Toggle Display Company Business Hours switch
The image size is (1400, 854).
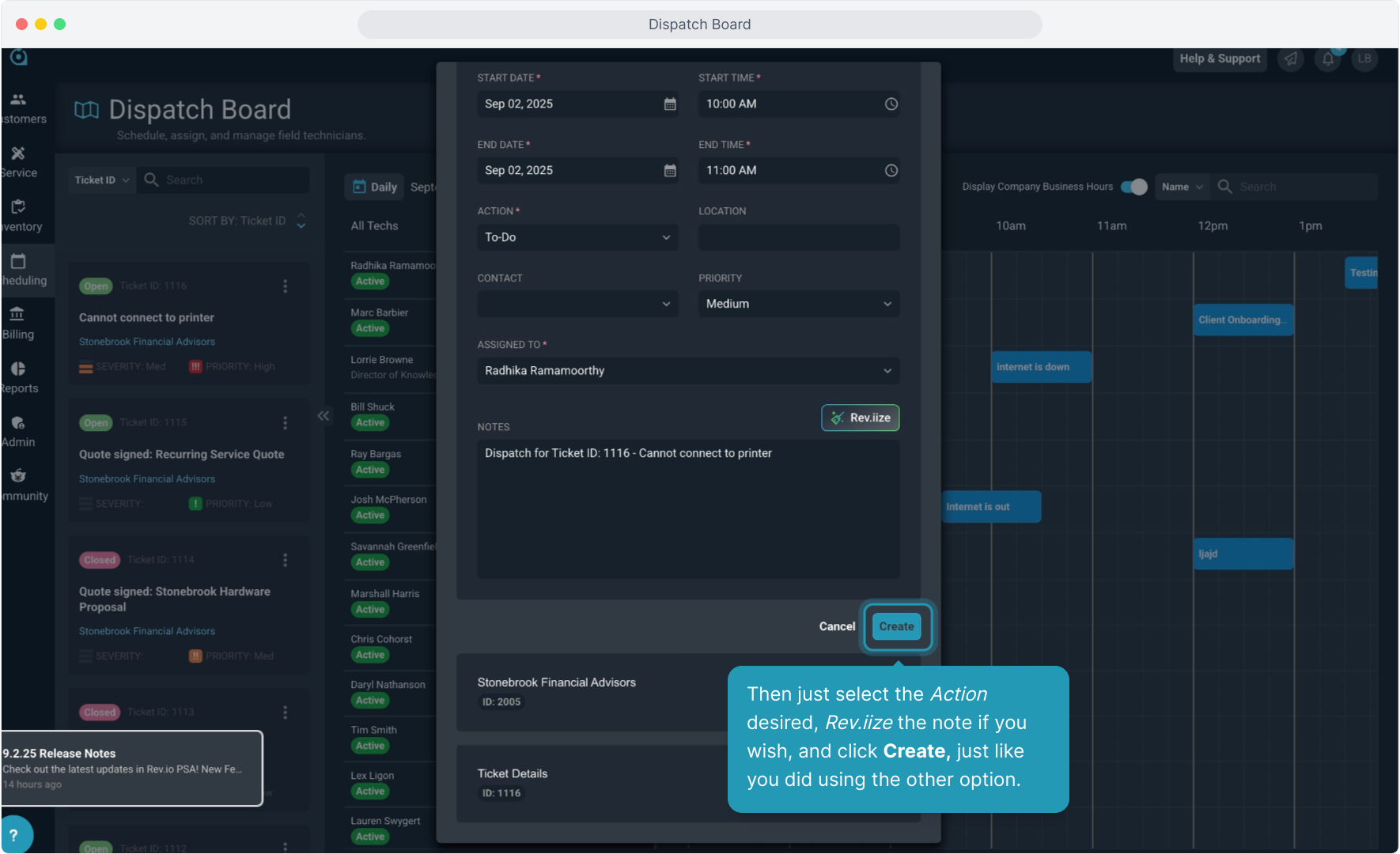point(1134,187)
